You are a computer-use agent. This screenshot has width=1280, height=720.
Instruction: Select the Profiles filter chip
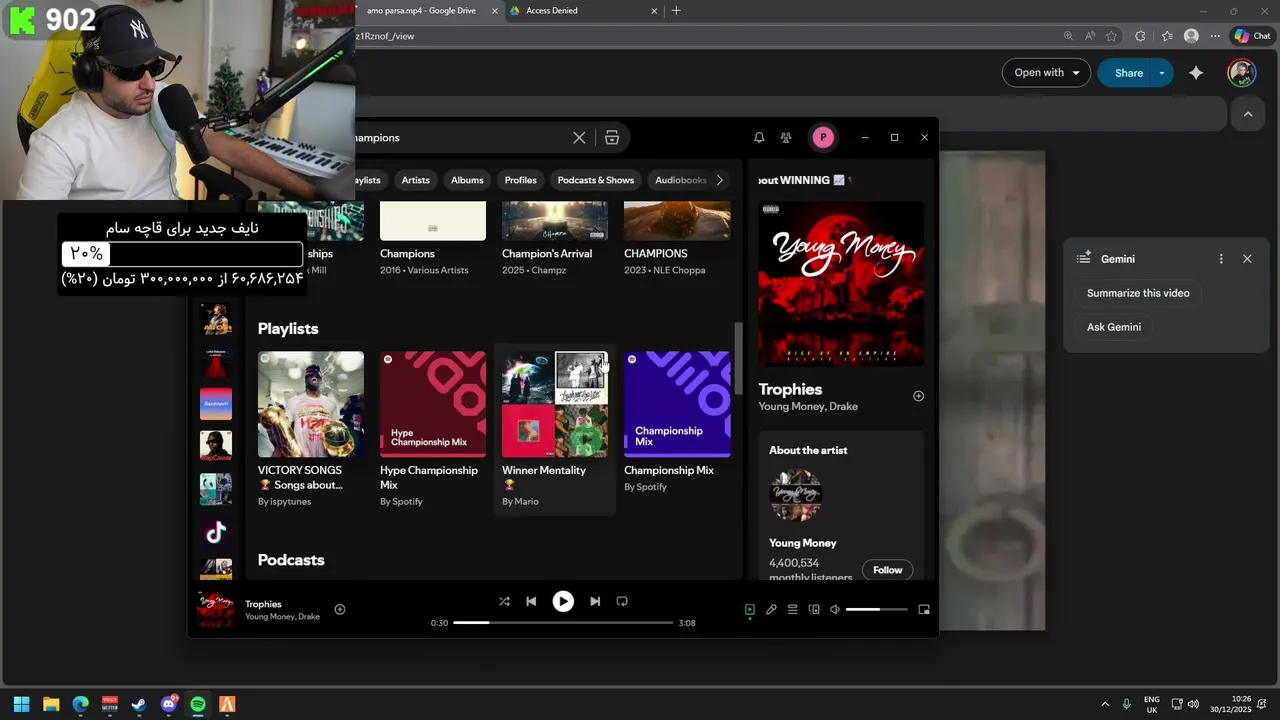pos(520,180)
